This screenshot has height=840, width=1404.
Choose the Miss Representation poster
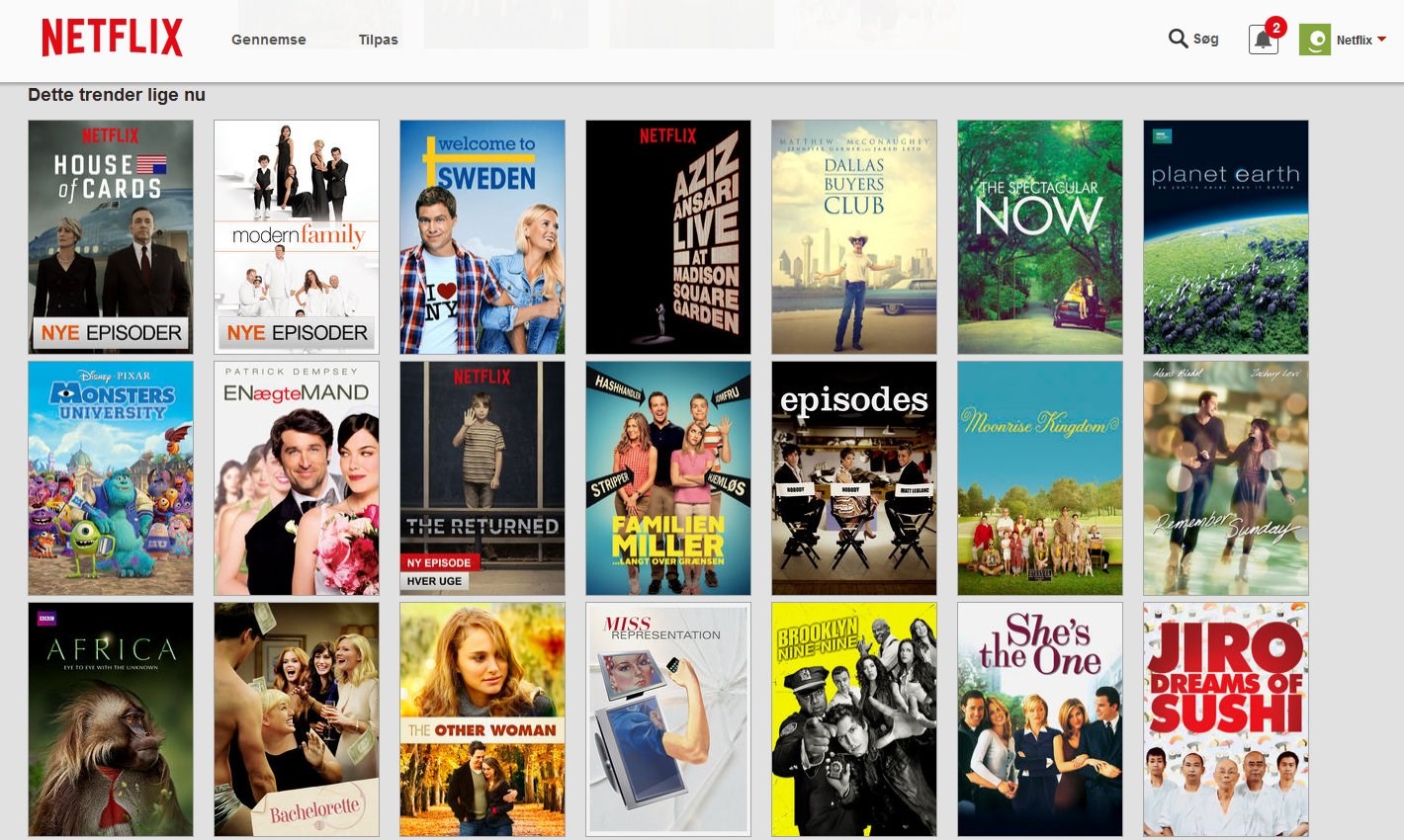point(668,719)
